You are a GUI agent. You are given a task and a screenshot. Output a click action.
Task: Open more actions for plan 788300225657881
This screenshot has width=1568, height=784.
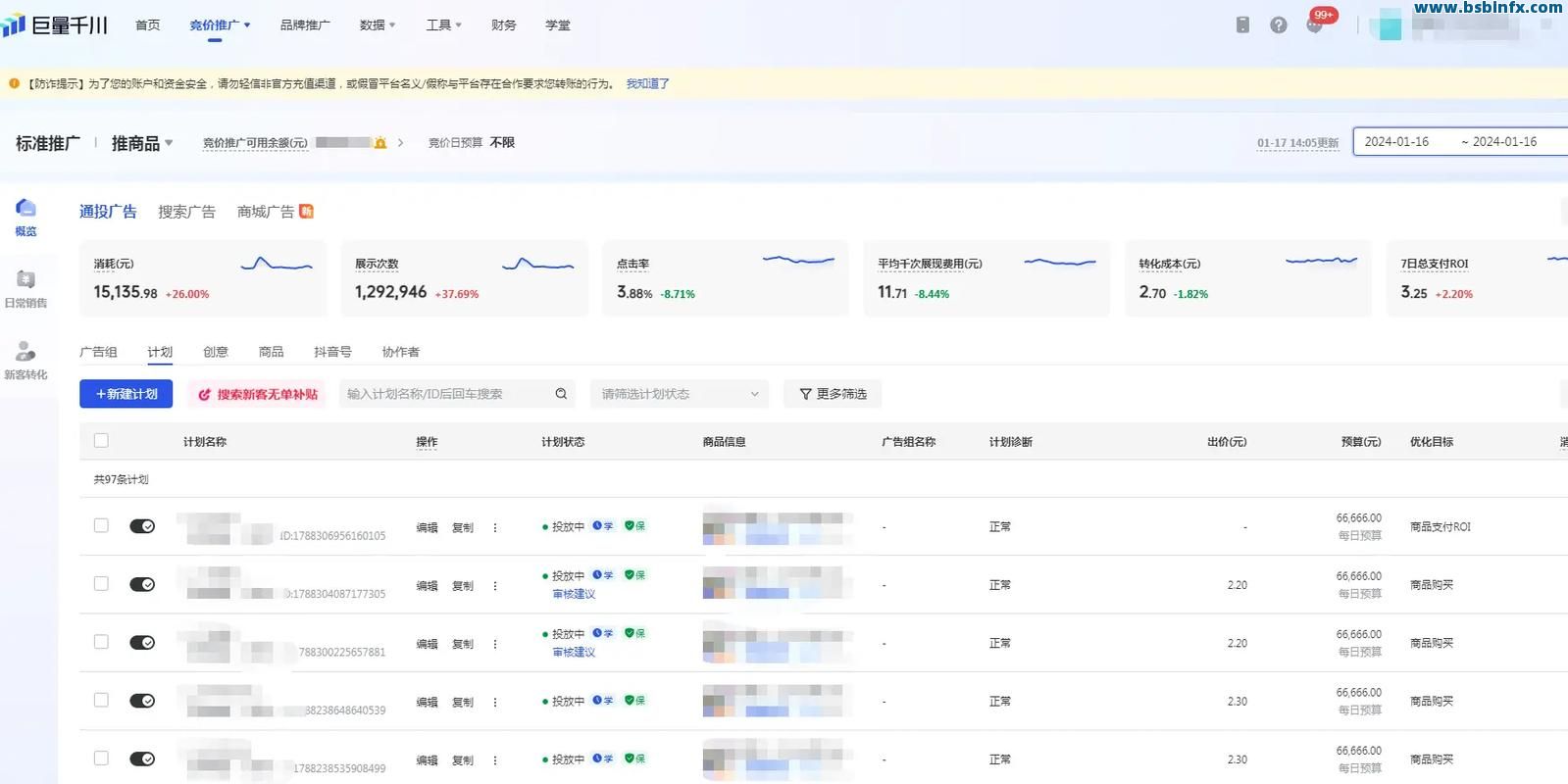495,644
